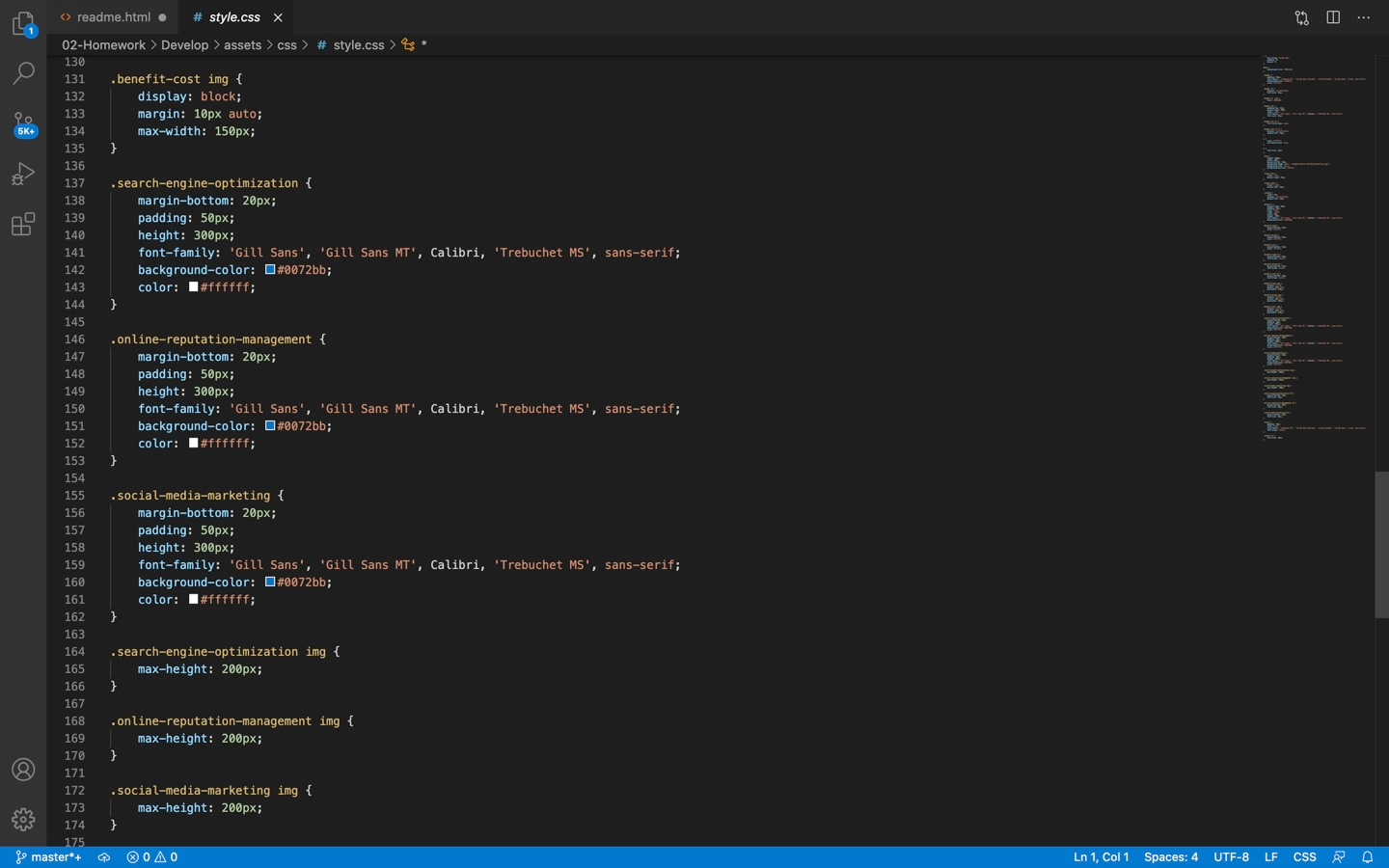1389x868 pixels.
Task: Click the Open Changes compare icon
Action: tap(1301, 16)
